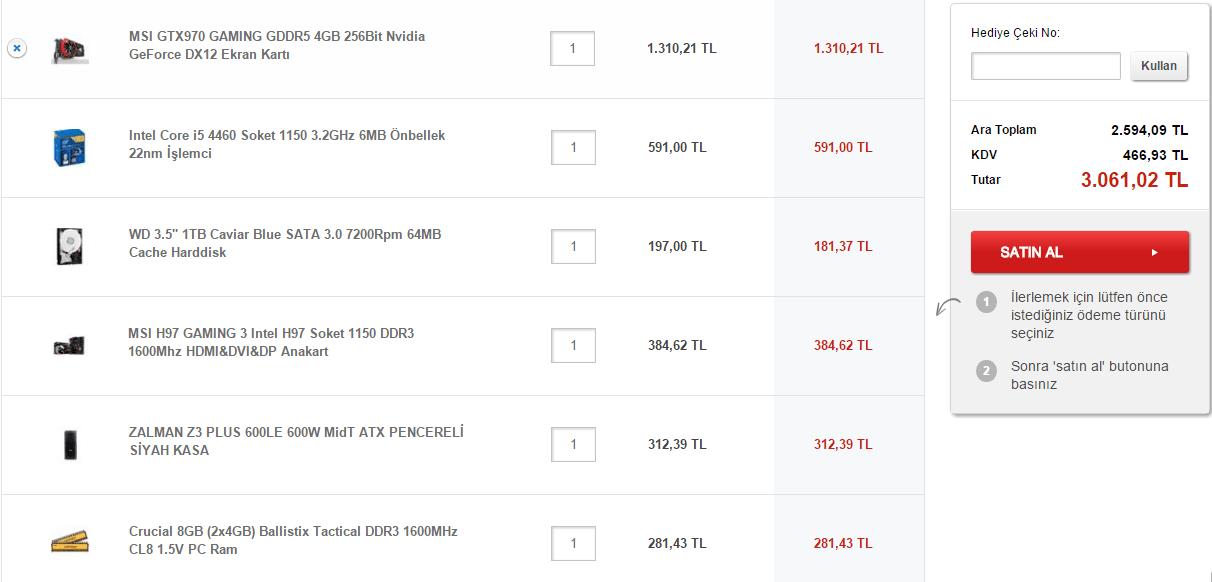Select quantity box for Crucial RAM

pyautogui.click(x=573, y=543)
